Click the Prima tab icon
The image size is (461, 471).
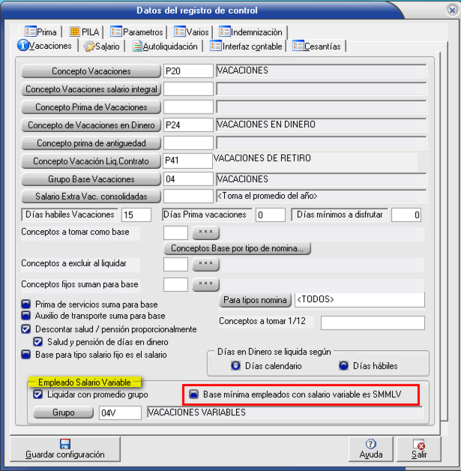click(x=30, y=32)
